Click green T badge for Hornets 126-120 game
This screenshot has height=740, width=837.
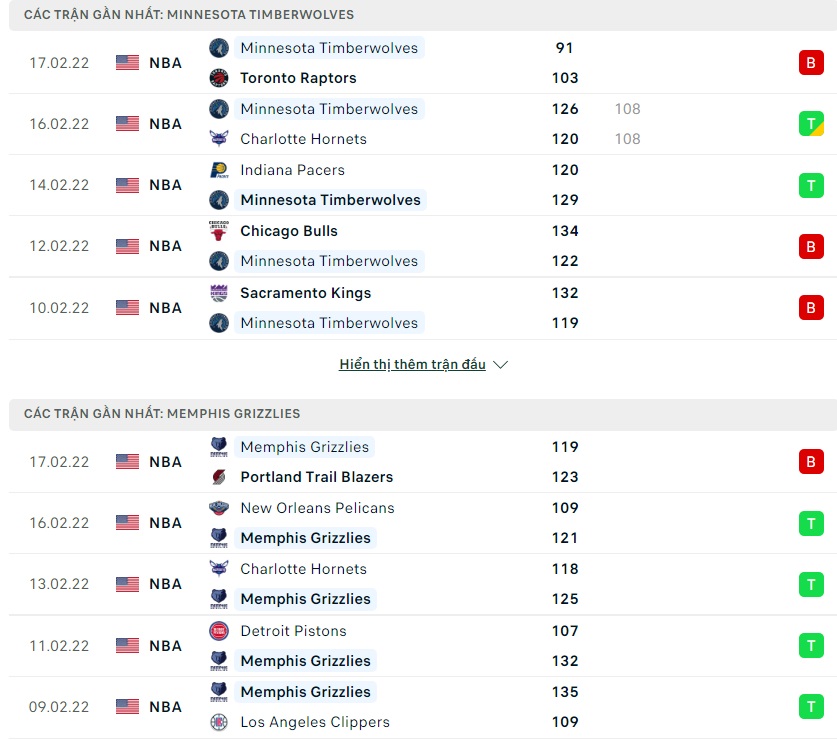tap(810, 124)
